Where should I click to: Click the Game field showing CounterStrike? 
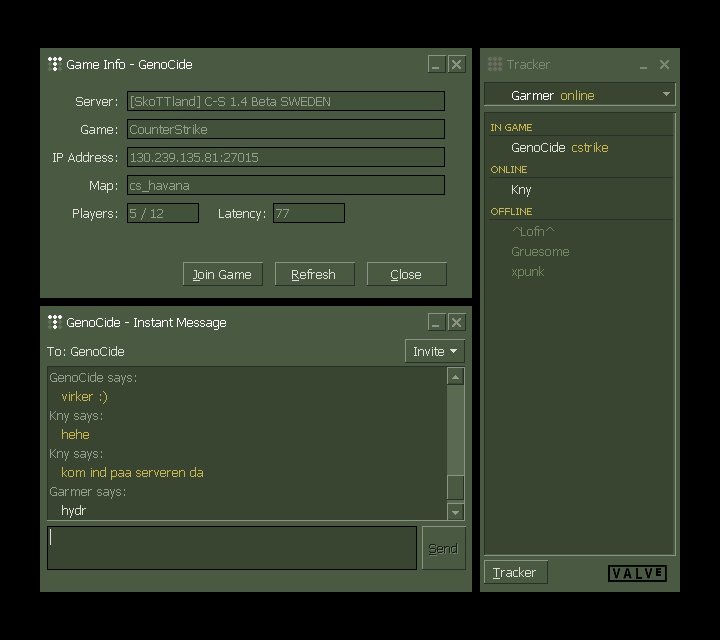tap(286, 129)
